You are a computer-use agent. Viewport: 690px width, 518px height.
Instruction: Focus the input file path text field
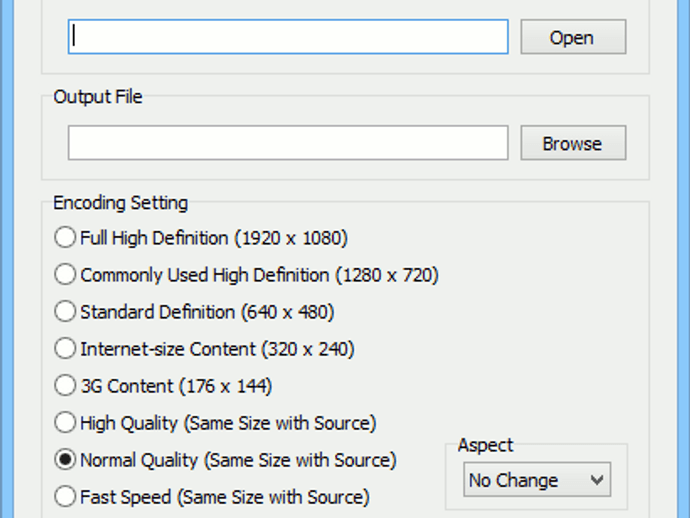[288, 37]
